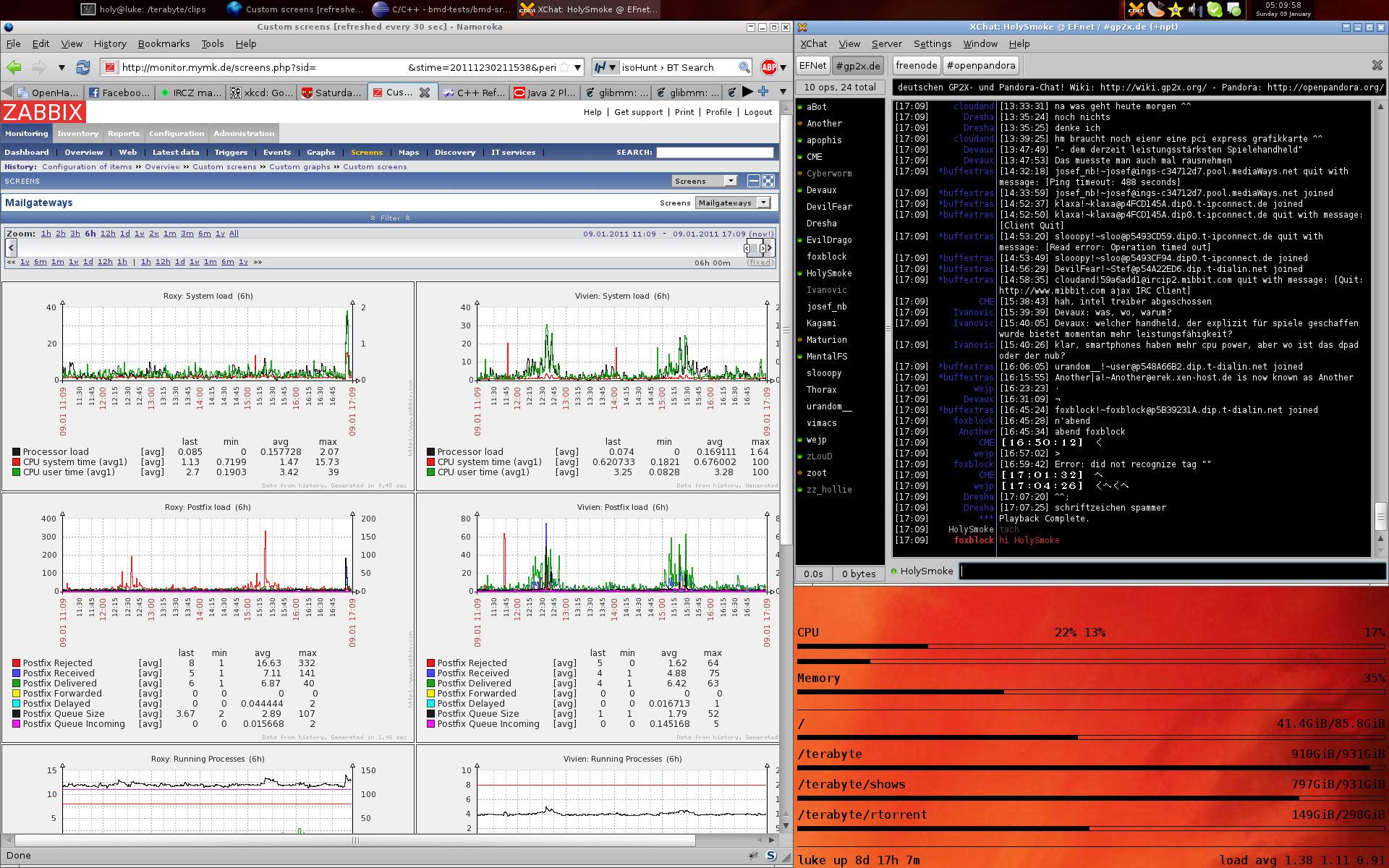Open volume control tray icon
This screenshot has width=1389, height=868.
(x=1195, y=9)
